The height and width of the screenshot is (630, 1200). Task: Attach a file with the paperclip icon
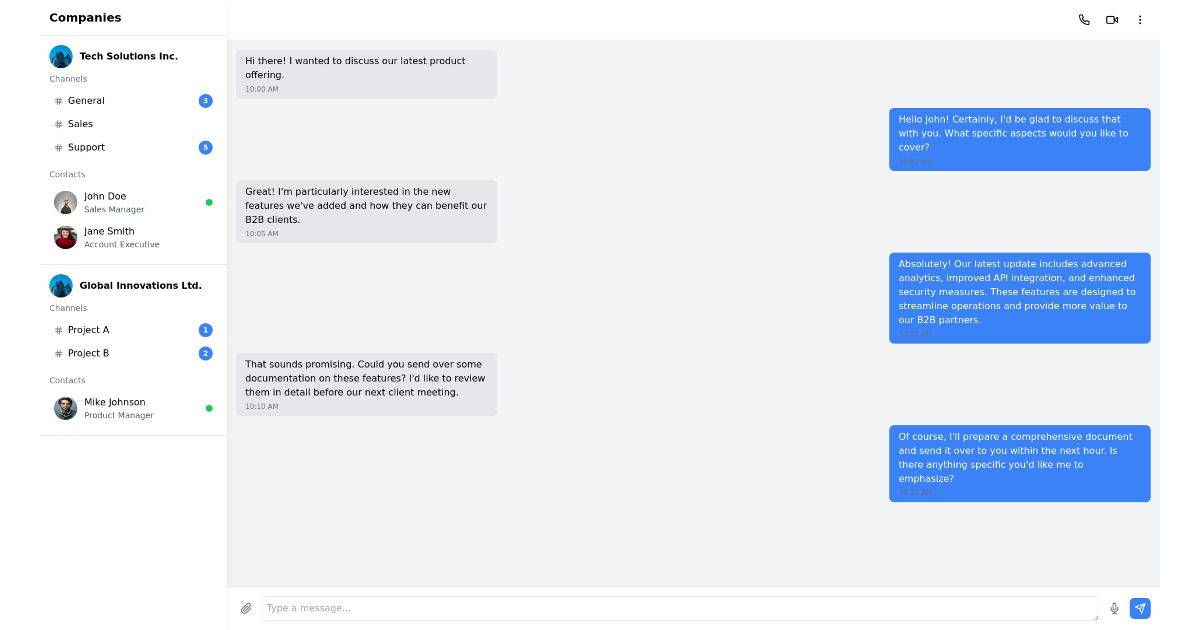coord(246,608)
